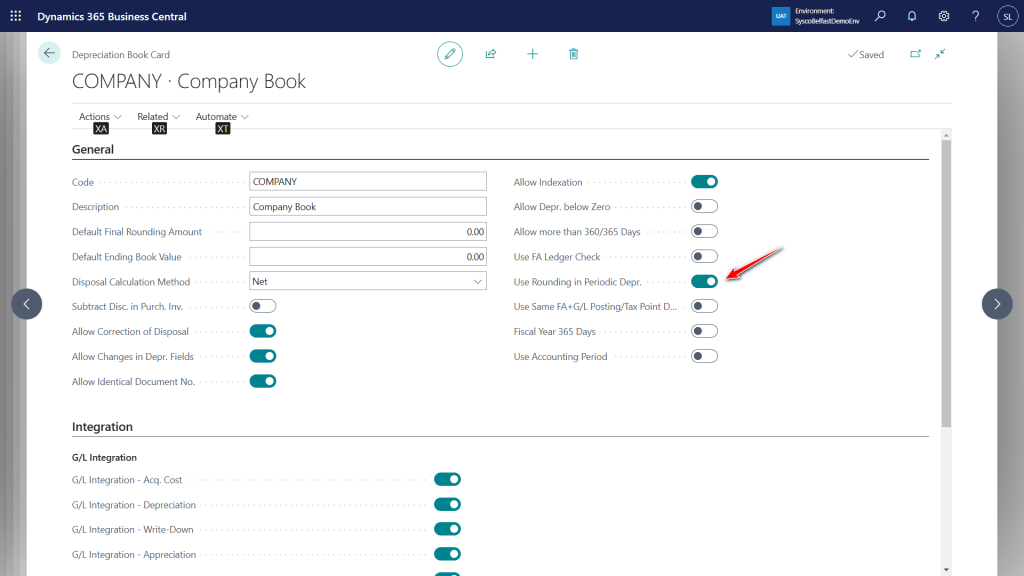The width and height of the screenshot is (1024, 576).
Task: Go to next record arrow
Action: click(997, 304)
